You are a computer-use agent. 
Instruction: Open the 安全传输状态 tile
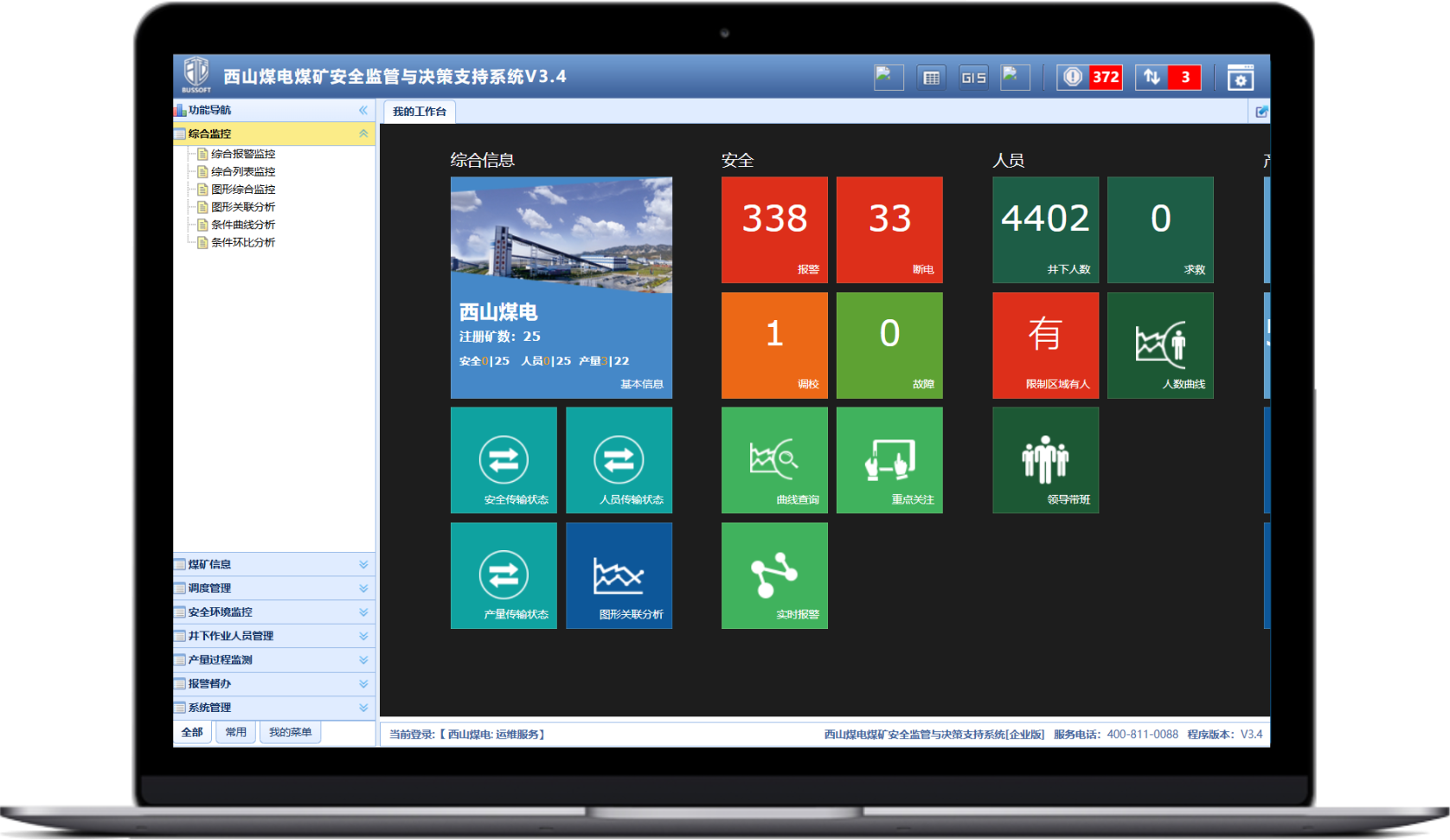pyautogui.click(x=504, y=460)
